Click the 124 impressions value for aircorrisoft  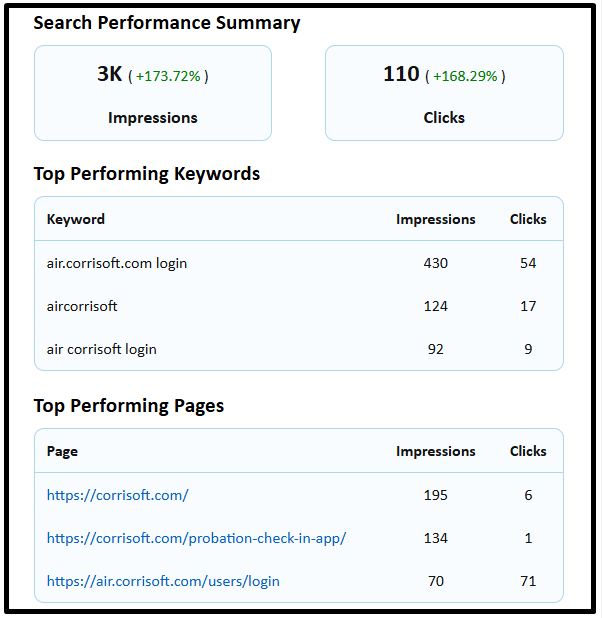tap(436, 306)
